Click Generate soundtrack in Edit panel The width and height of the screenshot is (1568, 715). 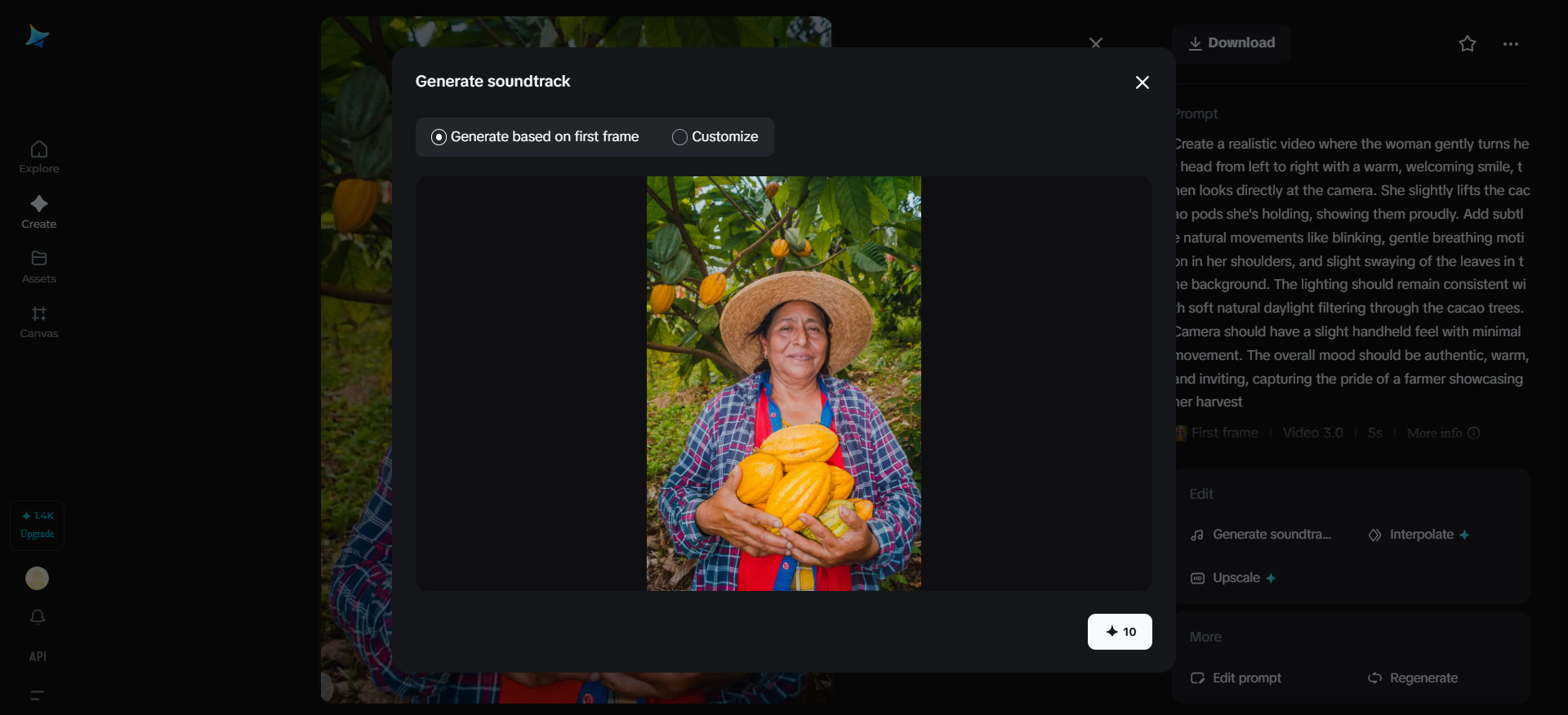[1261, 535]
